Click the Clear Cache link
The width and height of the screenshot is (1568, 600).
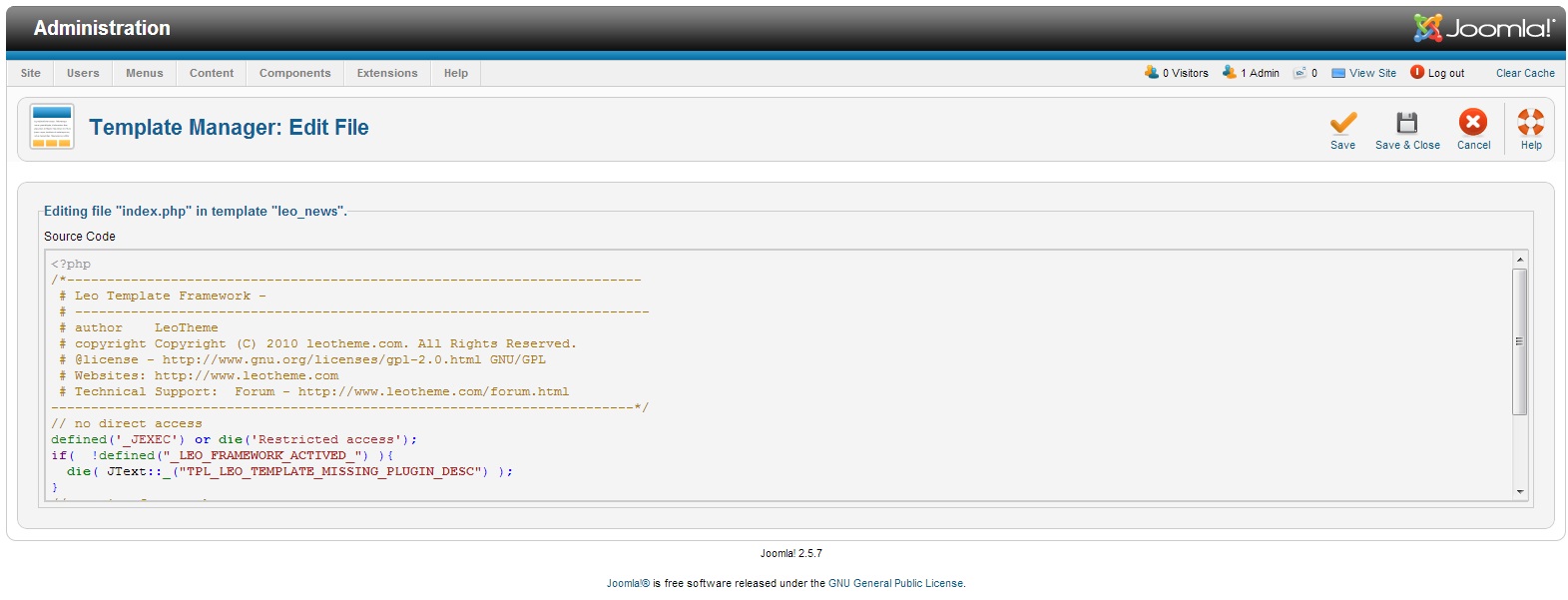1525,73
